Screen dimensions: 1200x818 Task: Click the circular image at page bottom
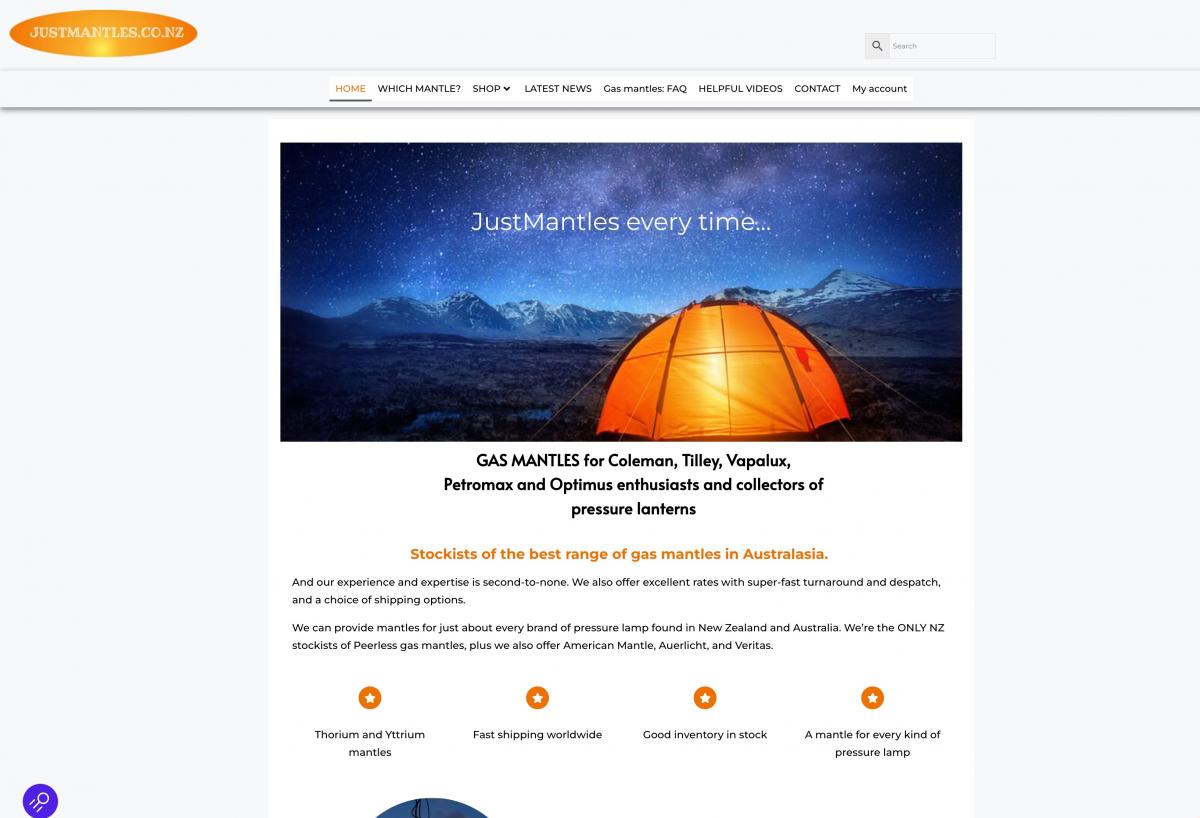432,808
